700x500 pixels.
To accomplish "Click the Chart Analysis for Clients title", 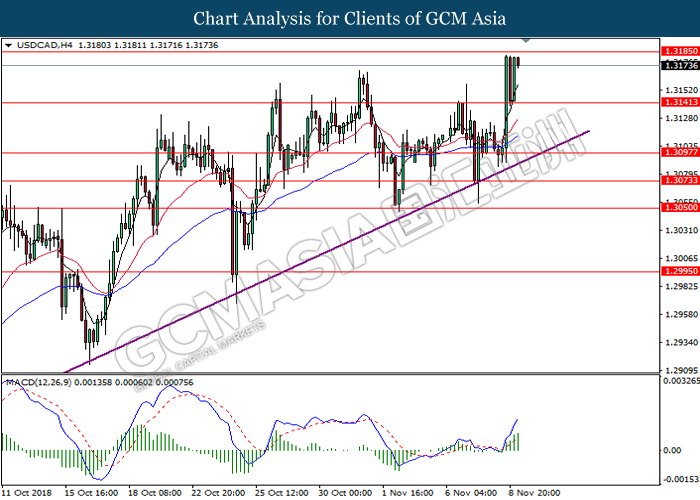I will point(350,18).
